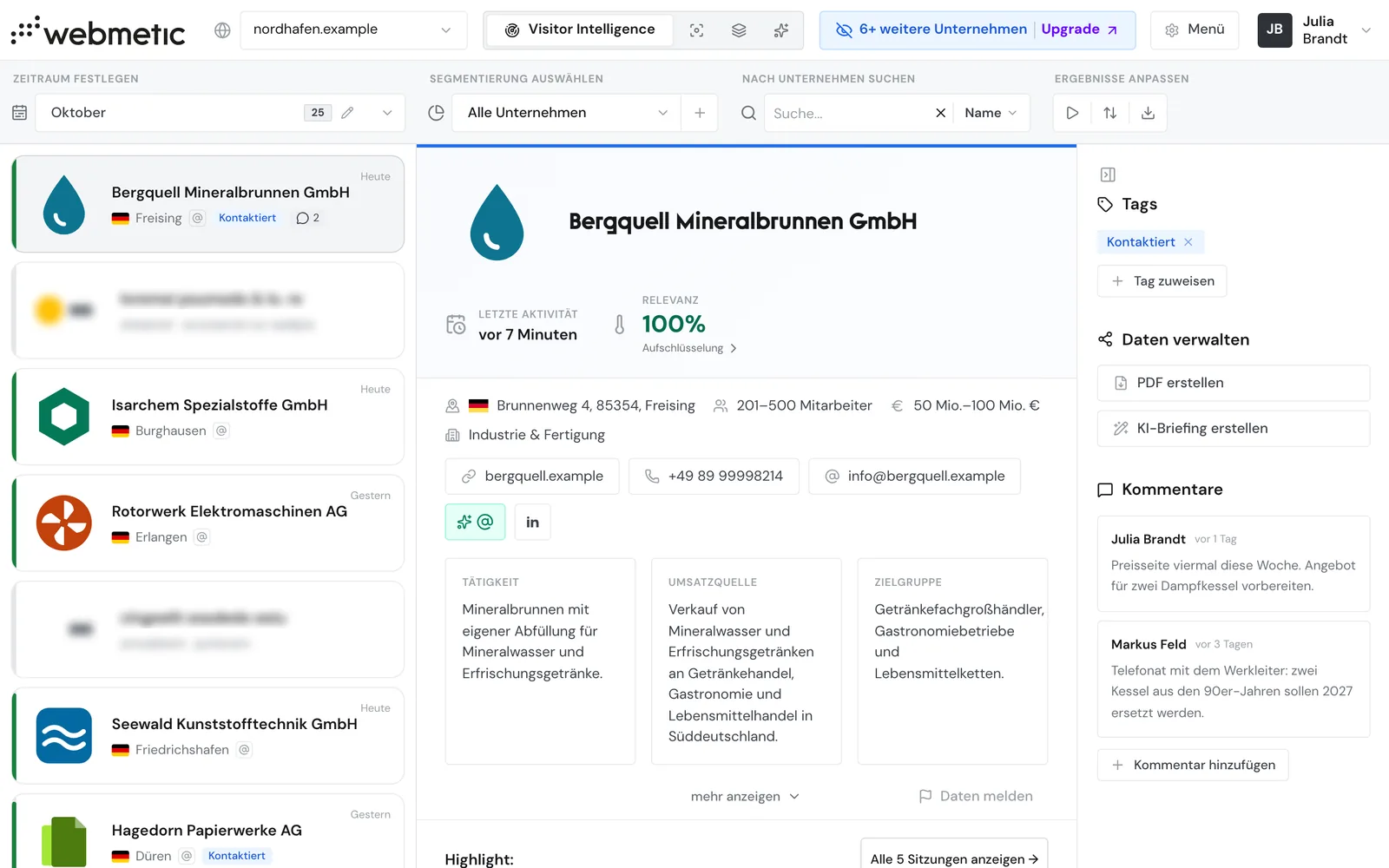Edit the Oktober period with pencil icon
This screenshot has height=868, width=1389.
point(347,113)
